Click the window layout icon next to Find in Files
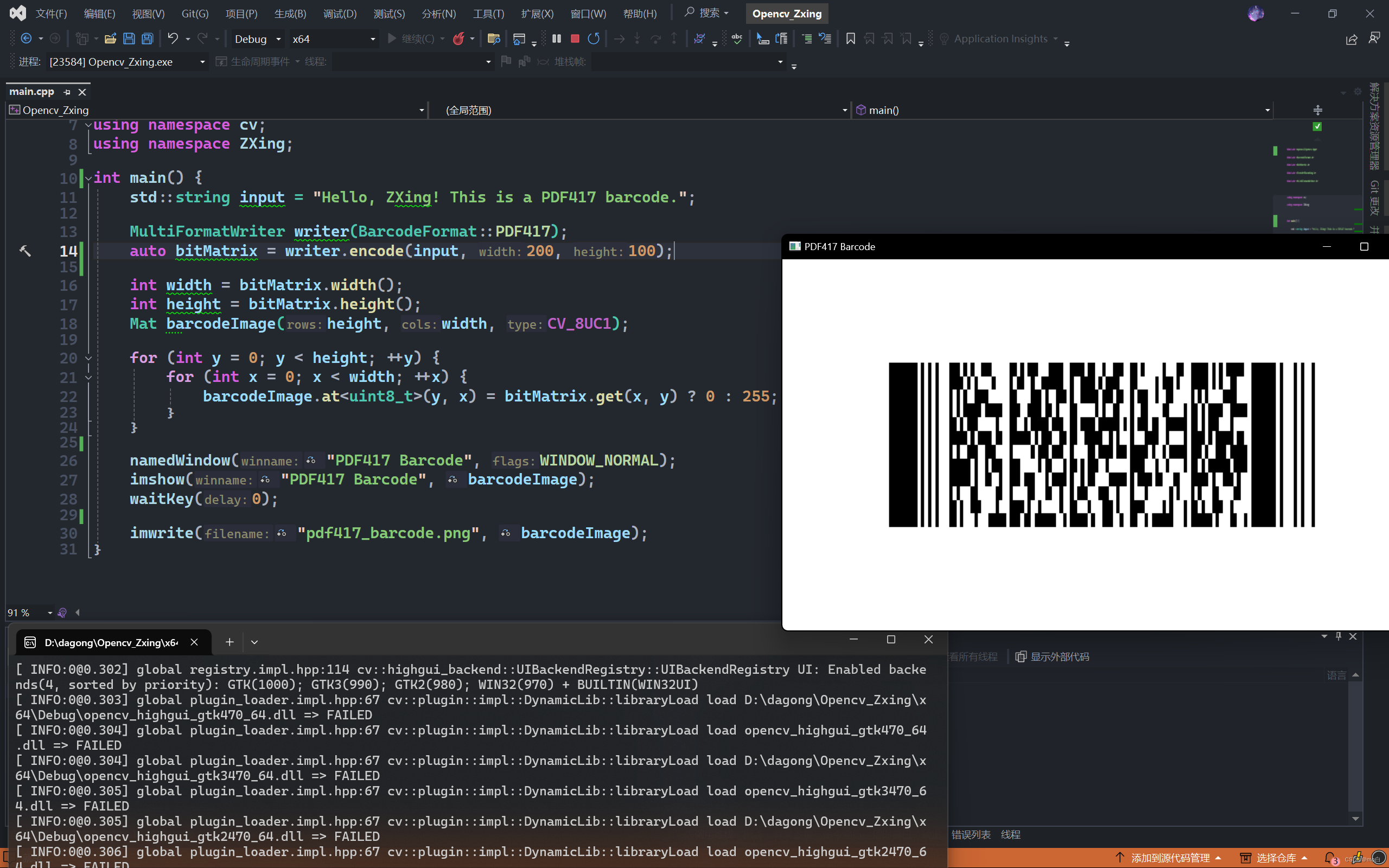 (519, 39)
